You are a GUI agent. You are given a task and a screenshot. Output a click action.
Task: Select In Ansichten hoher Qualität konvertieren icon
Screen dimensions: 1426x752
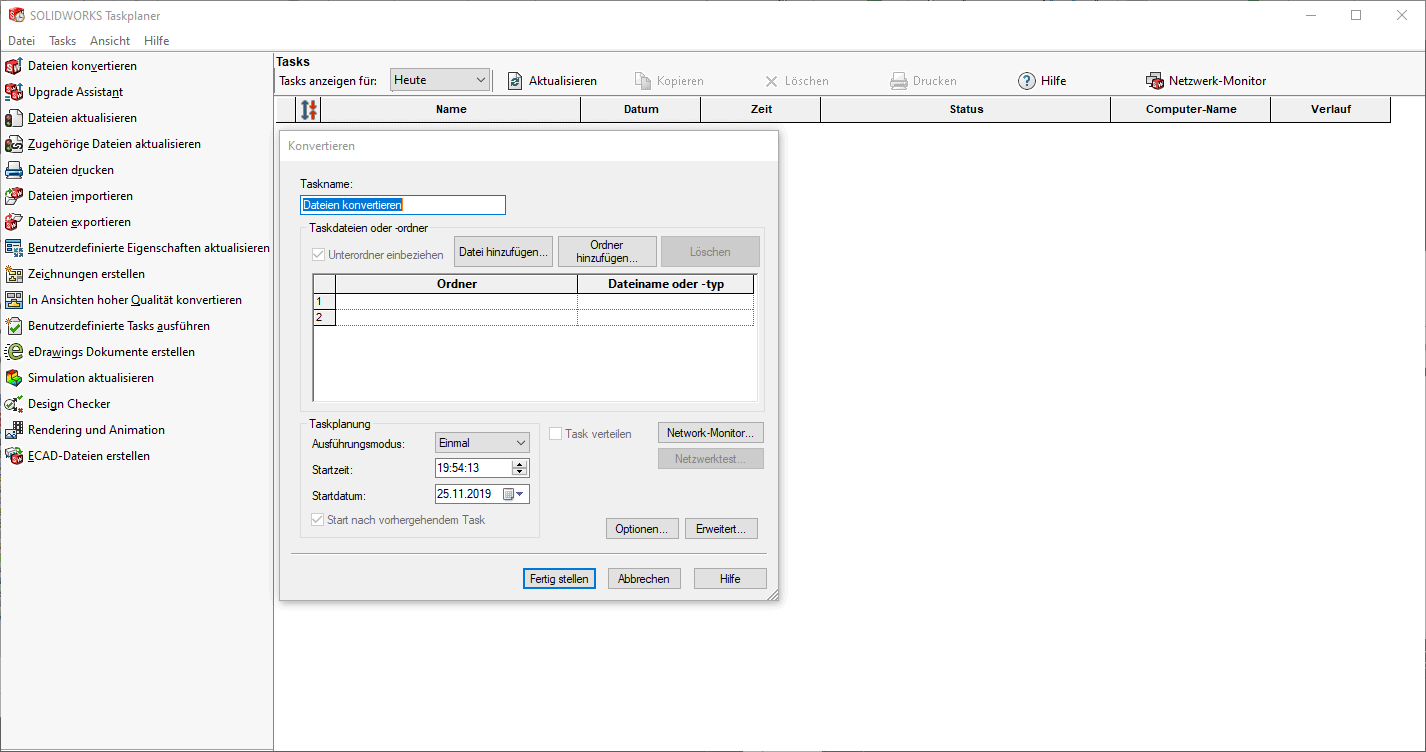(13, 300)
